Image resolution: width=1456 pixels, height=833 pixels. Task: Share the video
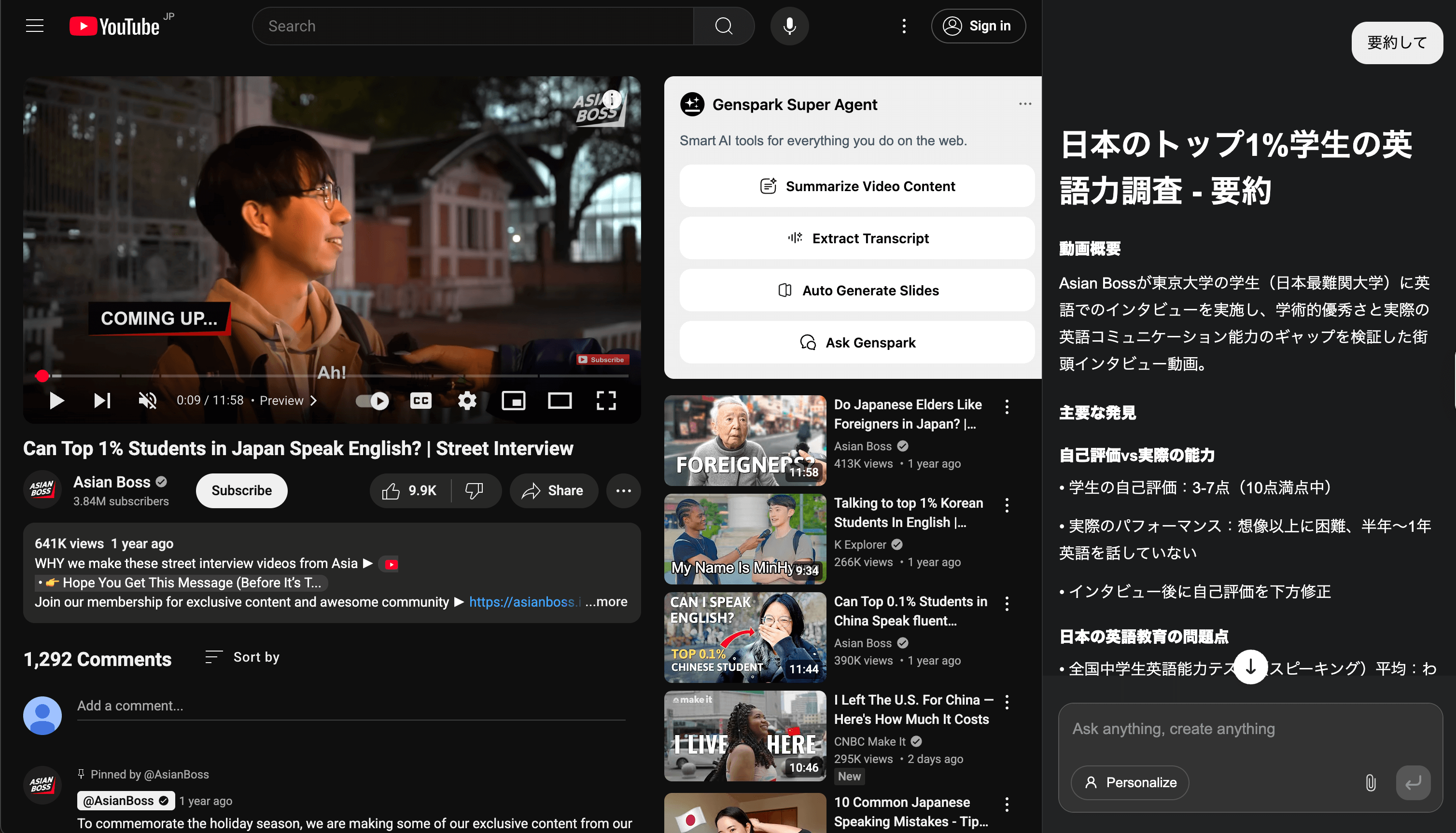click(x=553, y=490)
